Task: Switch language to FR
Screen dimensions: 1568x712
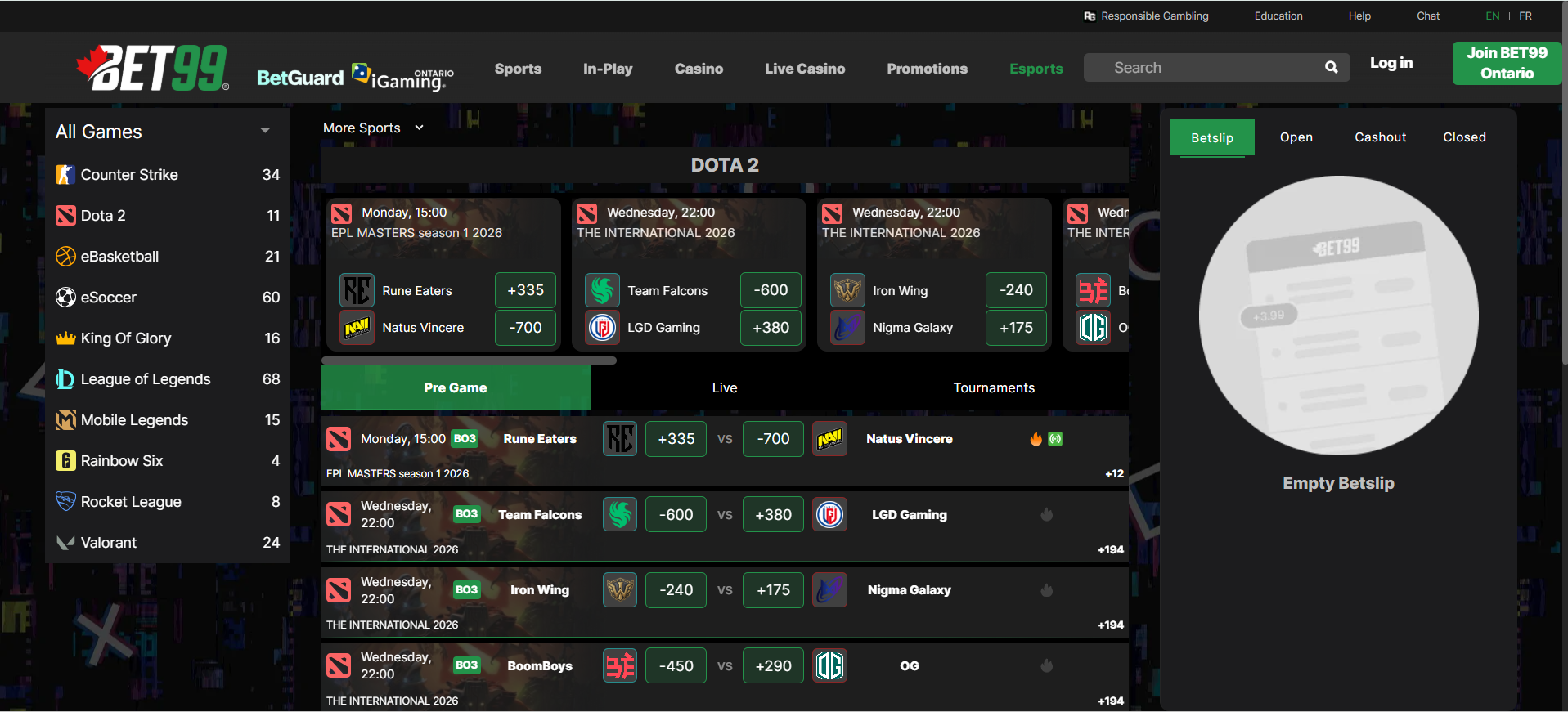Action: click(1525, 16)
